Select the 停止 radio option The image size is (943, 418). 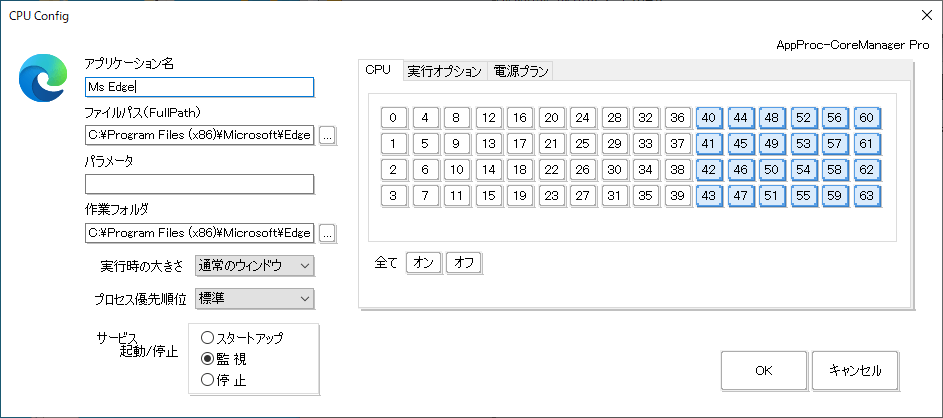[208, 379]
